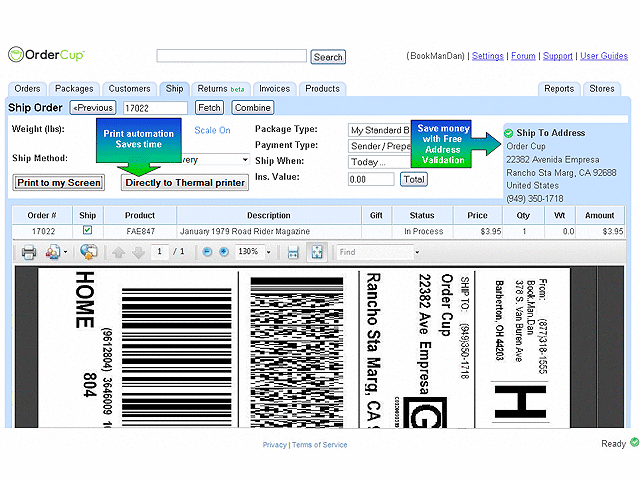Click the page number field showing 1
The height and width of the screenshot is (480, 640).
click(160, 252)
